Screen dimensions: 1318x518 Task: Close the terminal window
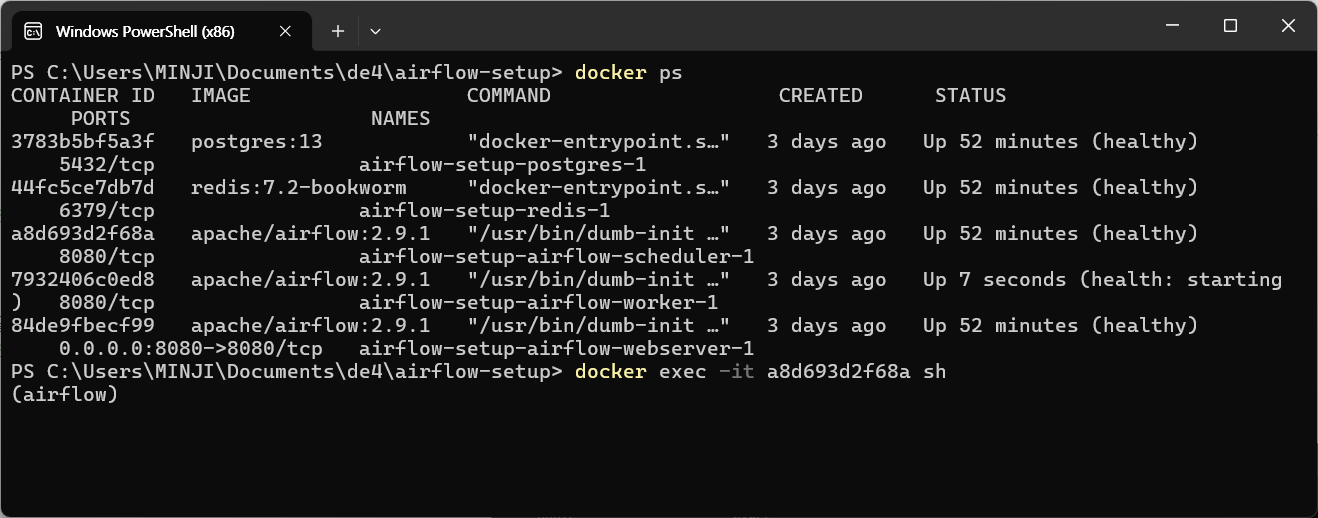[1289, 25]
